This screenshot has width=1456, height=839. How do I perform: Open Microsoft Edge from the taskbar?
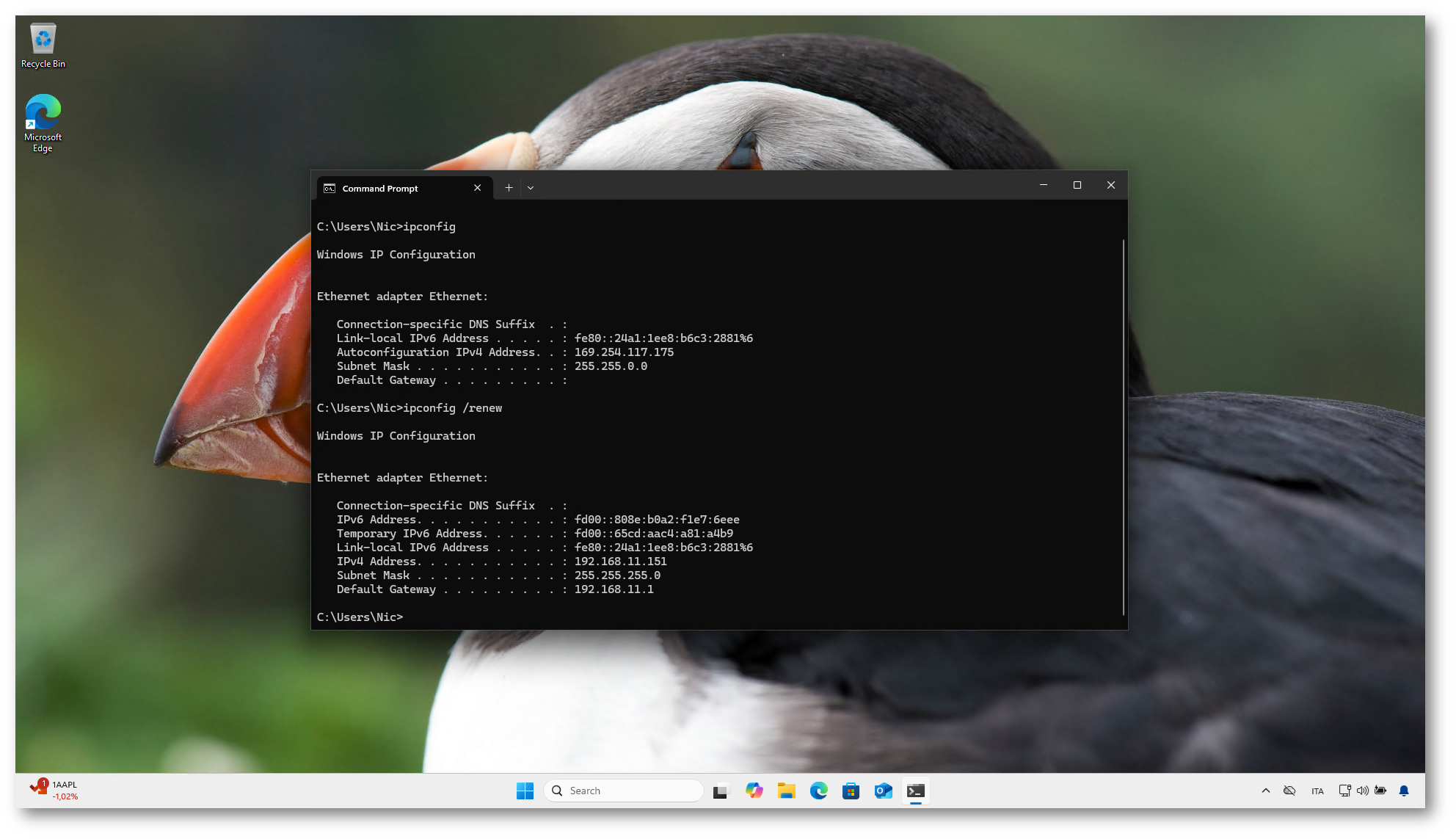pos(818,791)
